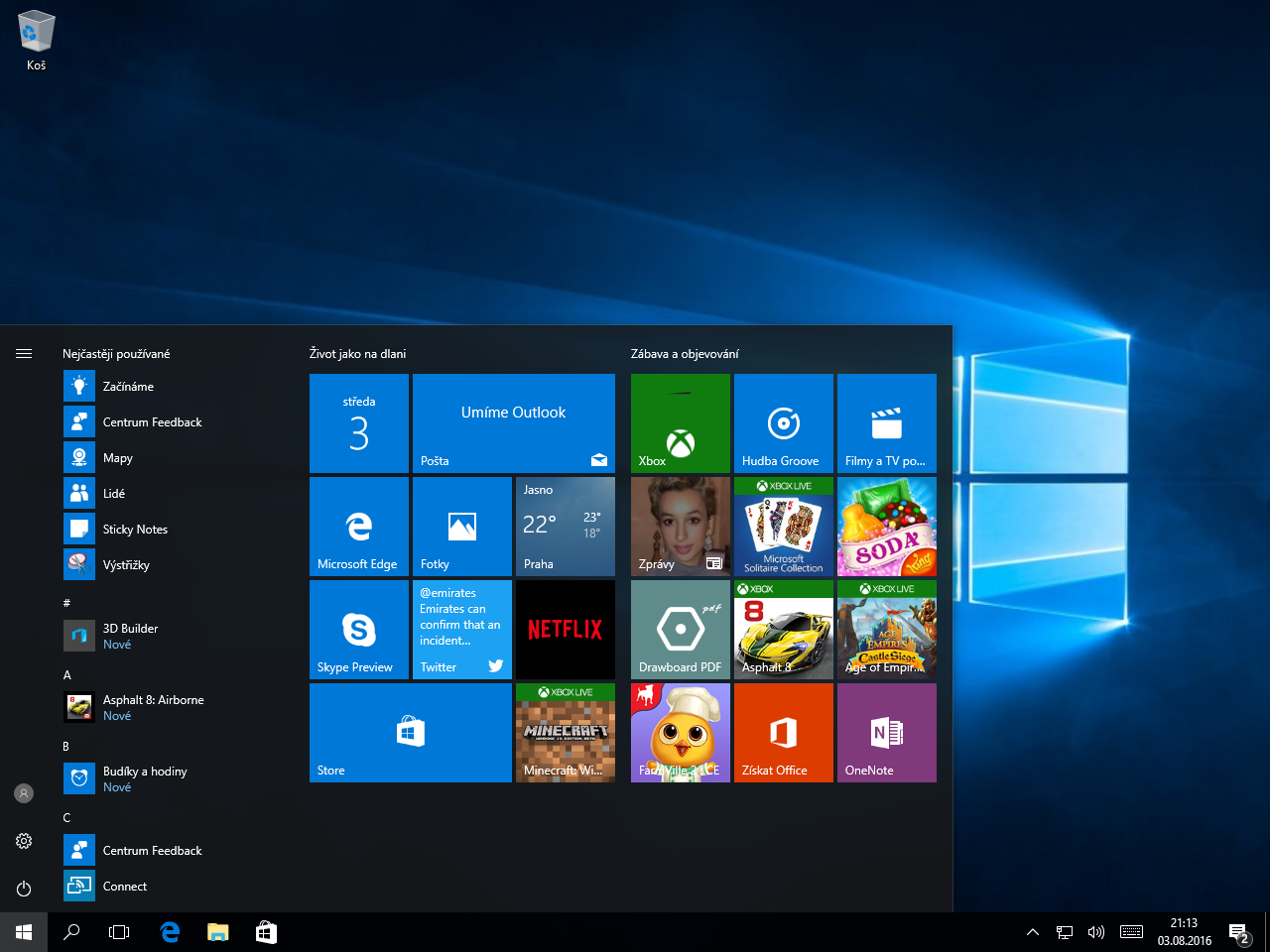Click the letter A section header
Image resolution: width=1270 pixels, height=952 pixels.
tap(66, 675)
